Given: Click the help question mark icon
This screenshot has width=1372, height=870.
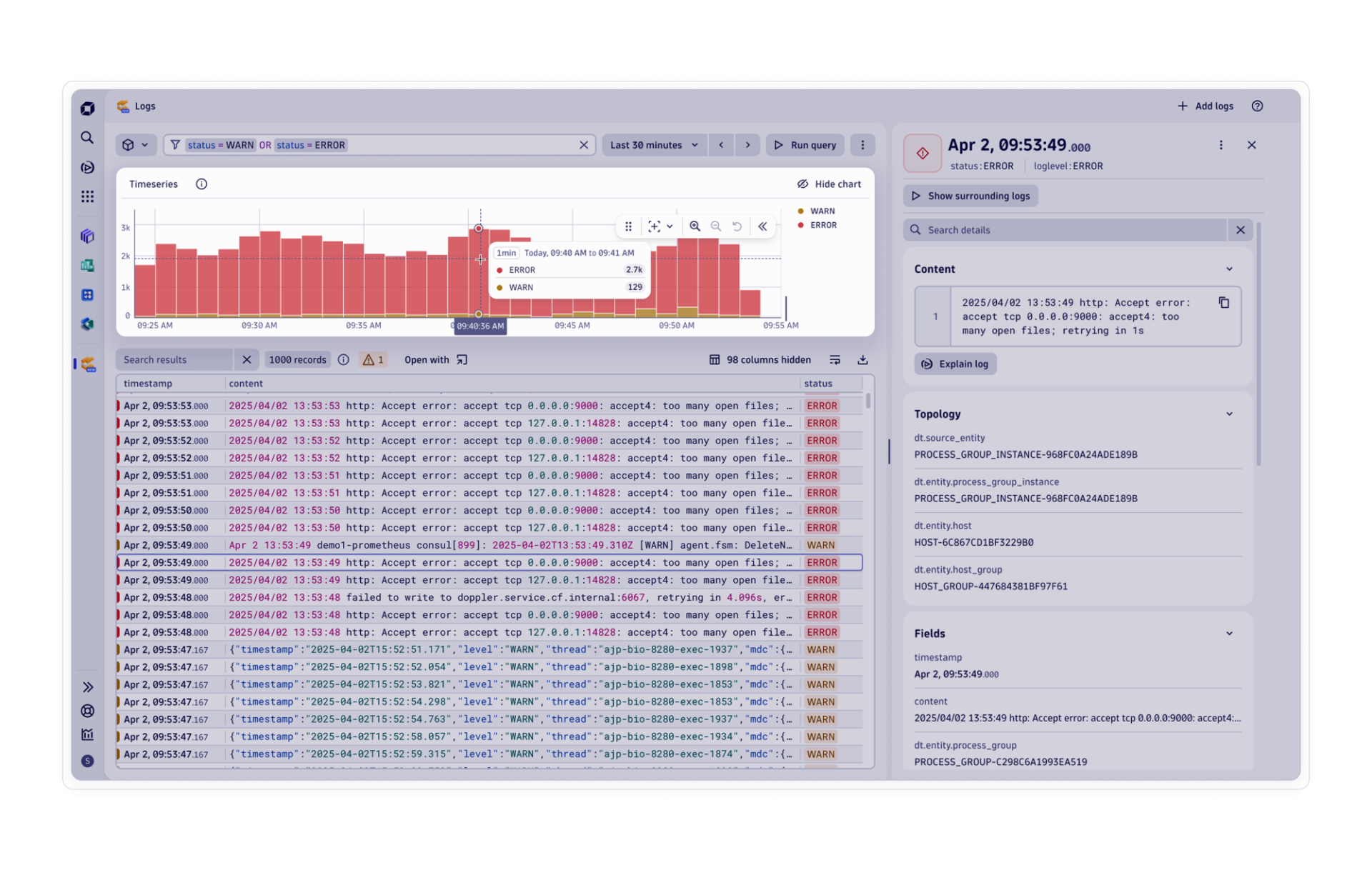Looking at the screenshot, I should pyautogui.click(x=1257, y=106).
